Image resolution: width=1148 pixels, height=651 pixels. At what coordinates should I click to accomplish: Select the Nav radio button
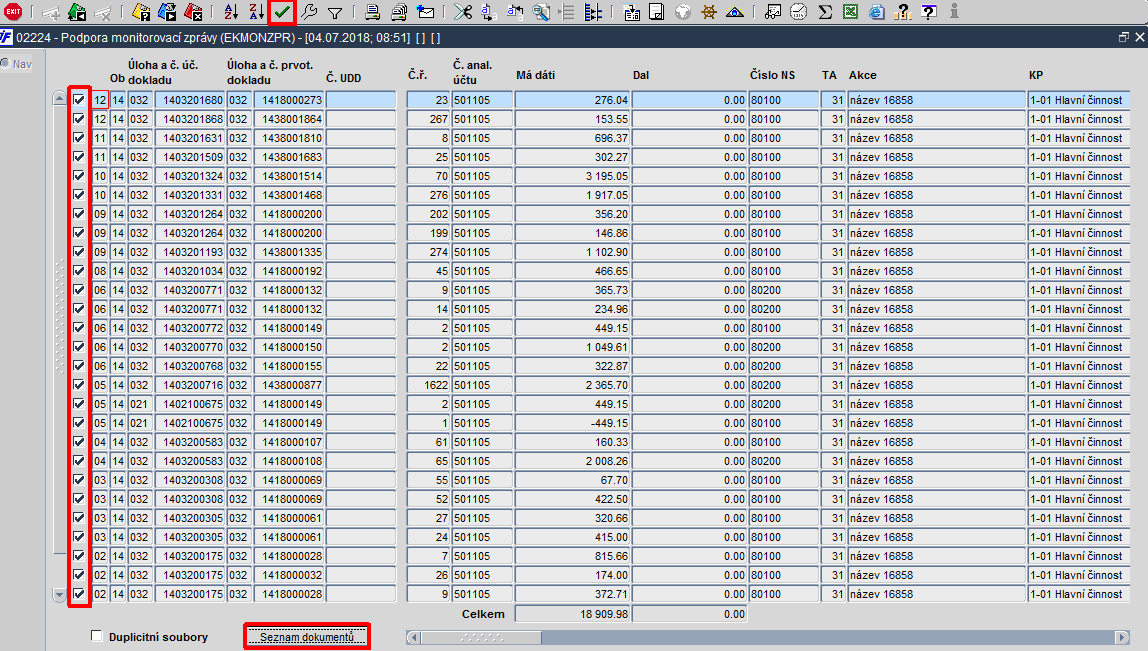(5, 64)
